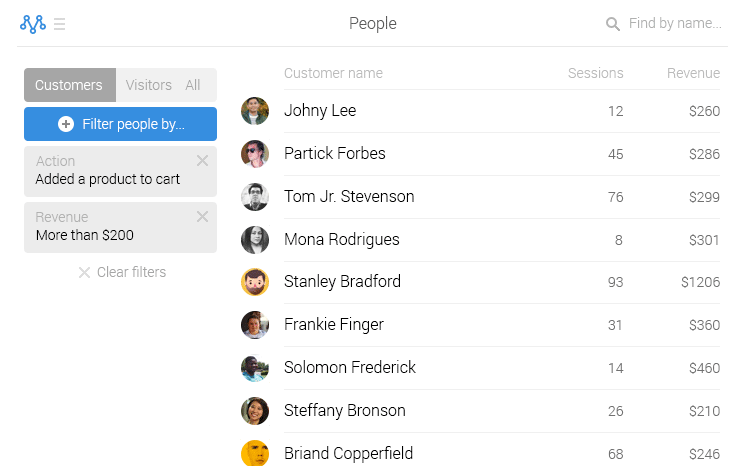Focus the Find by name search field
744x466 pixels.
674,23
